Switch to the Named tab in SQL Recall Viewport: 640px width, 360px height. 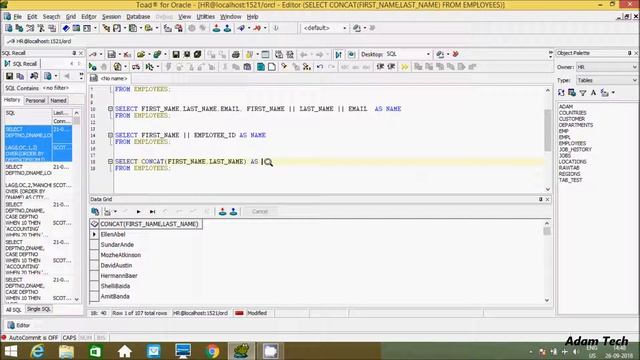[x=58, y=100]
